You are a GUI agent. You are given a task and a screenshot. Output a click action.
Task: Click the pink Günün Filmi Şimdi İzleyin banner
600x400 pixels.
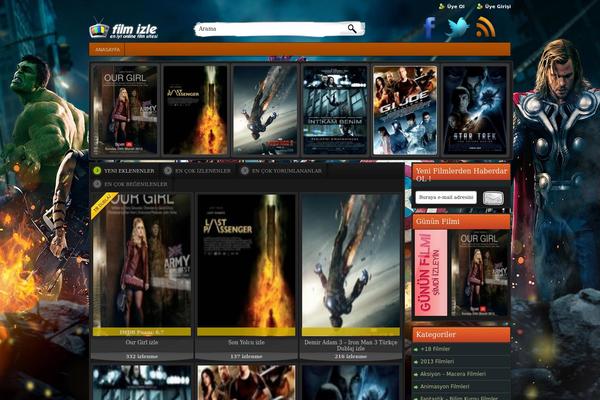click(431, 273)
